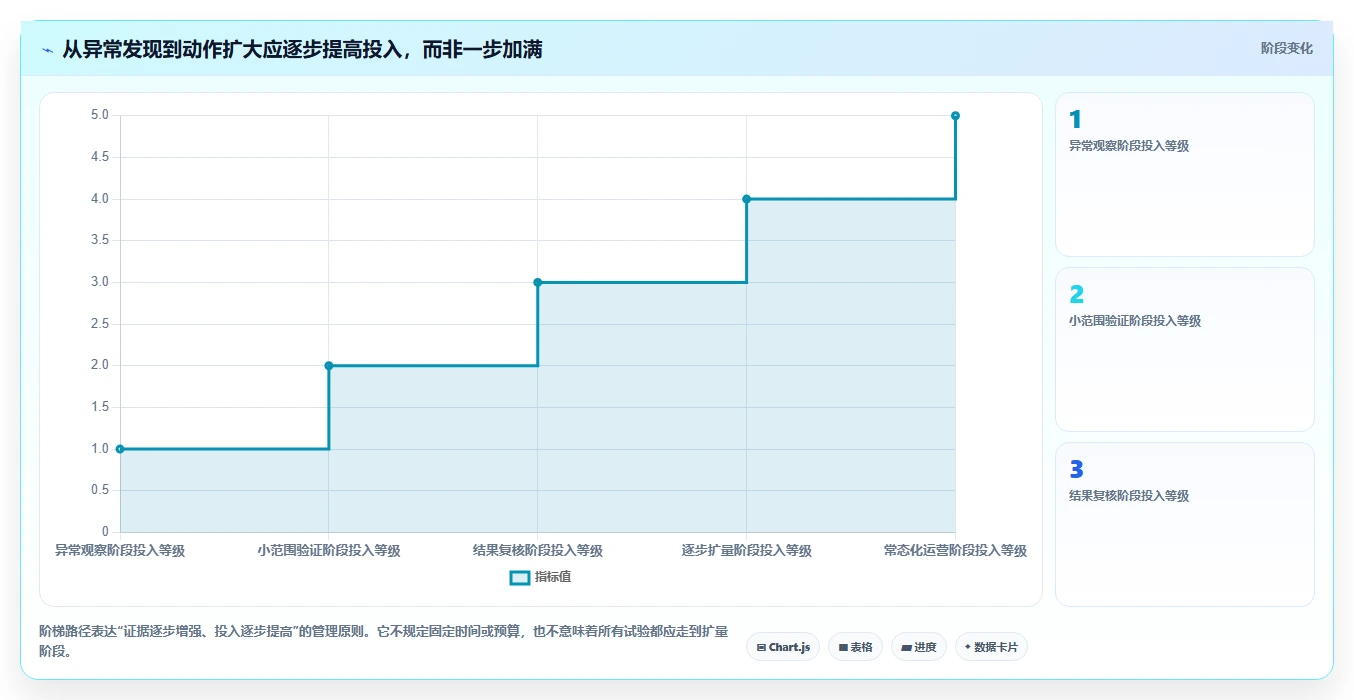Click the data point at value 1.0
The image size is (1354, 700).
(x=120, y=449)
